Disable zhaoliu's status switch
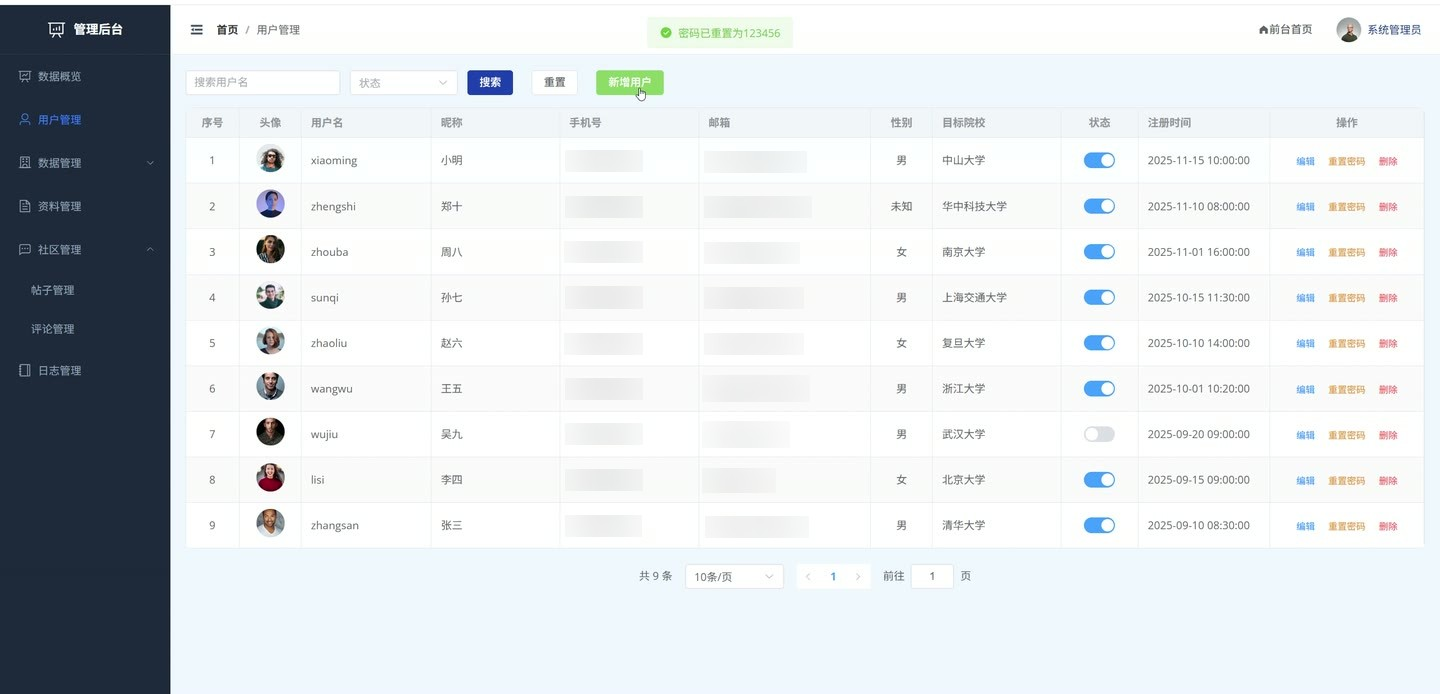 (x=1099, y=343)
